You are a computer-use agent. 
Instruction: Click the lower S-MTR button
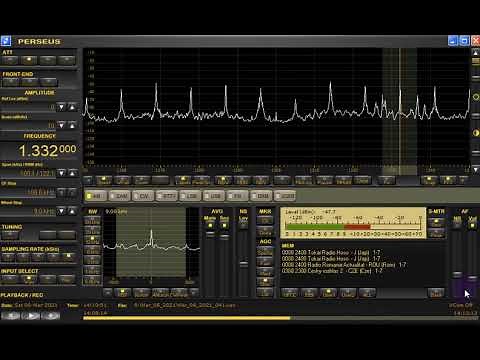[x=436, y=233]
